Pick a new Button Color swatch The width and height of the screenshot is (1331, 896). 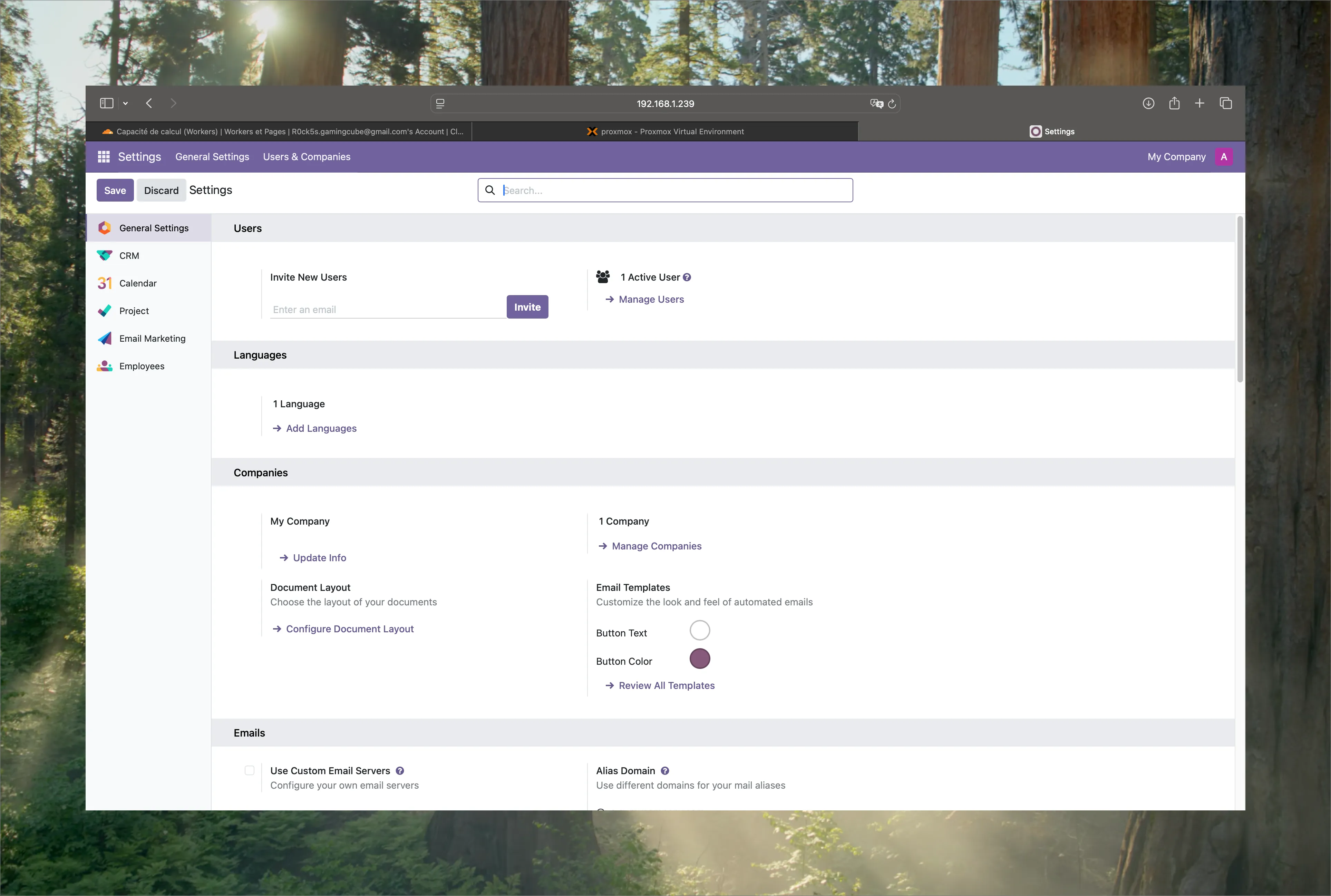click(700, 658)
